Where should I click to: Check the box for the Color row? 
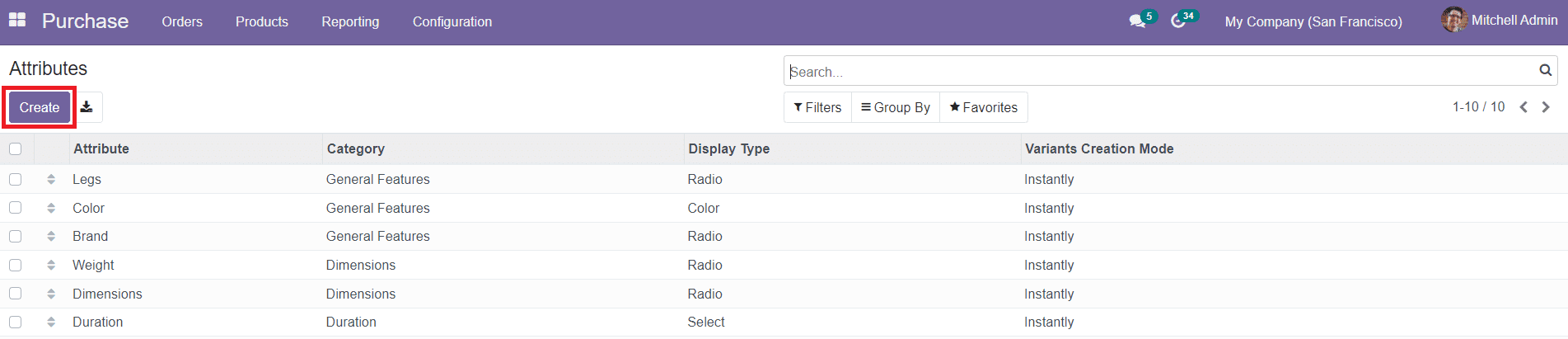pos(16,208)
